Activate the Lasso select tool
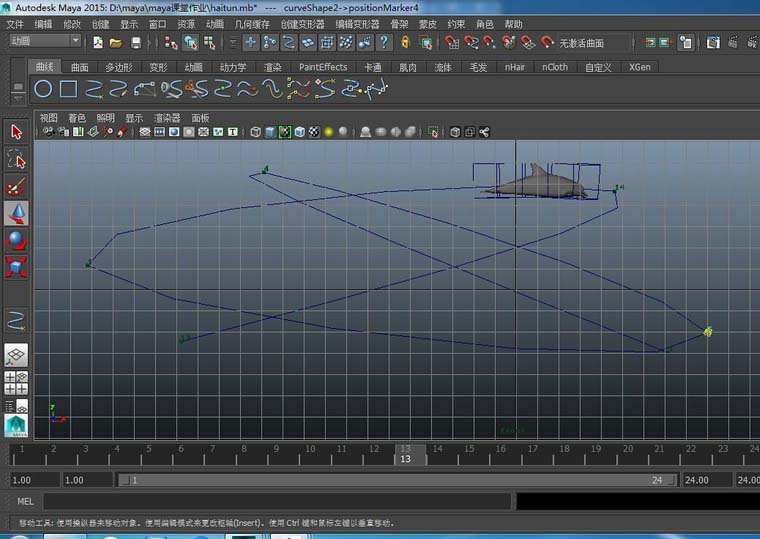Screen dimensions: 760x539 17,159
